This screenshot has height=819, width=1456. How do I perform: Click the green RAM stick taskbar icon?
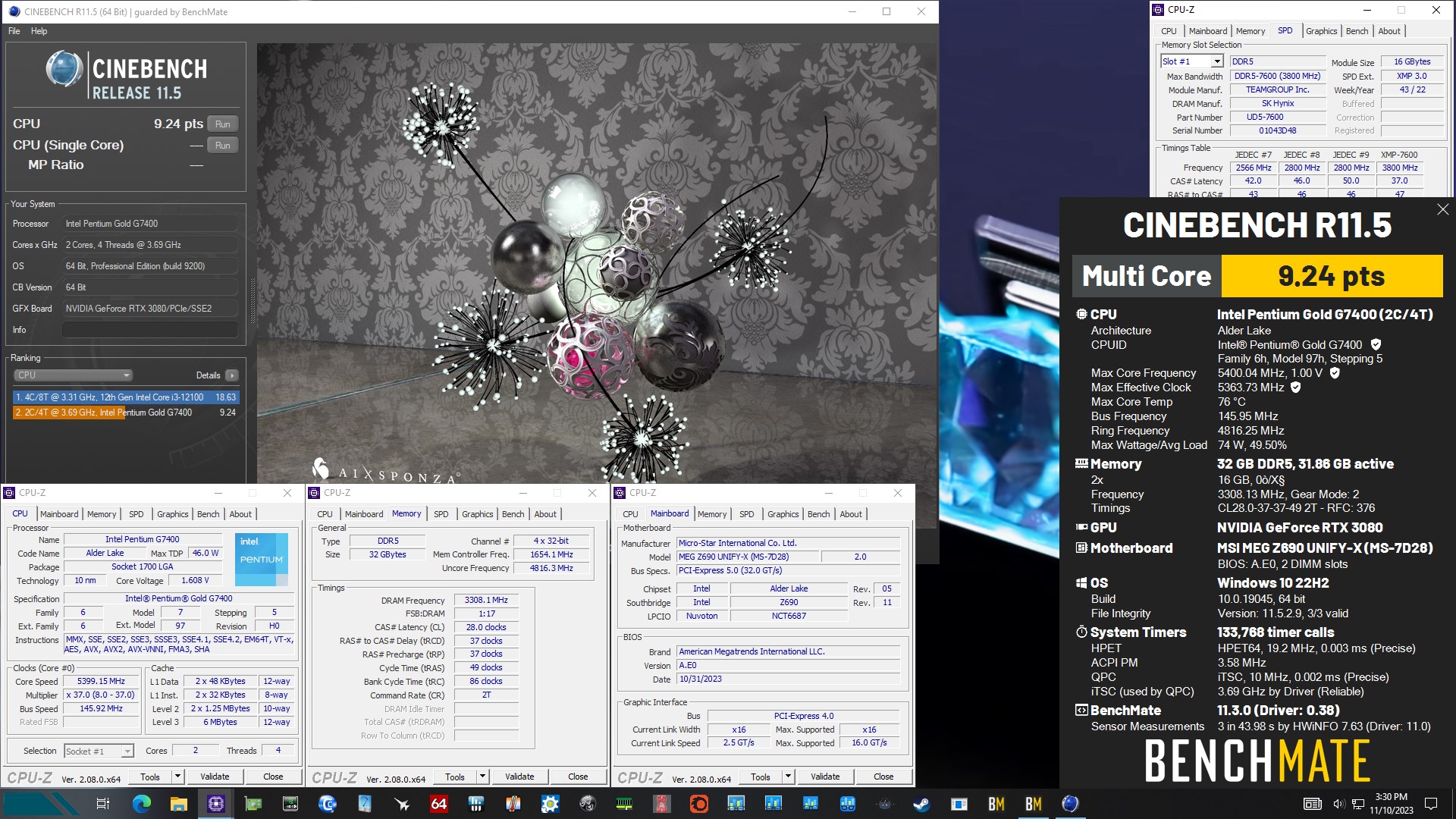[624, 804]
